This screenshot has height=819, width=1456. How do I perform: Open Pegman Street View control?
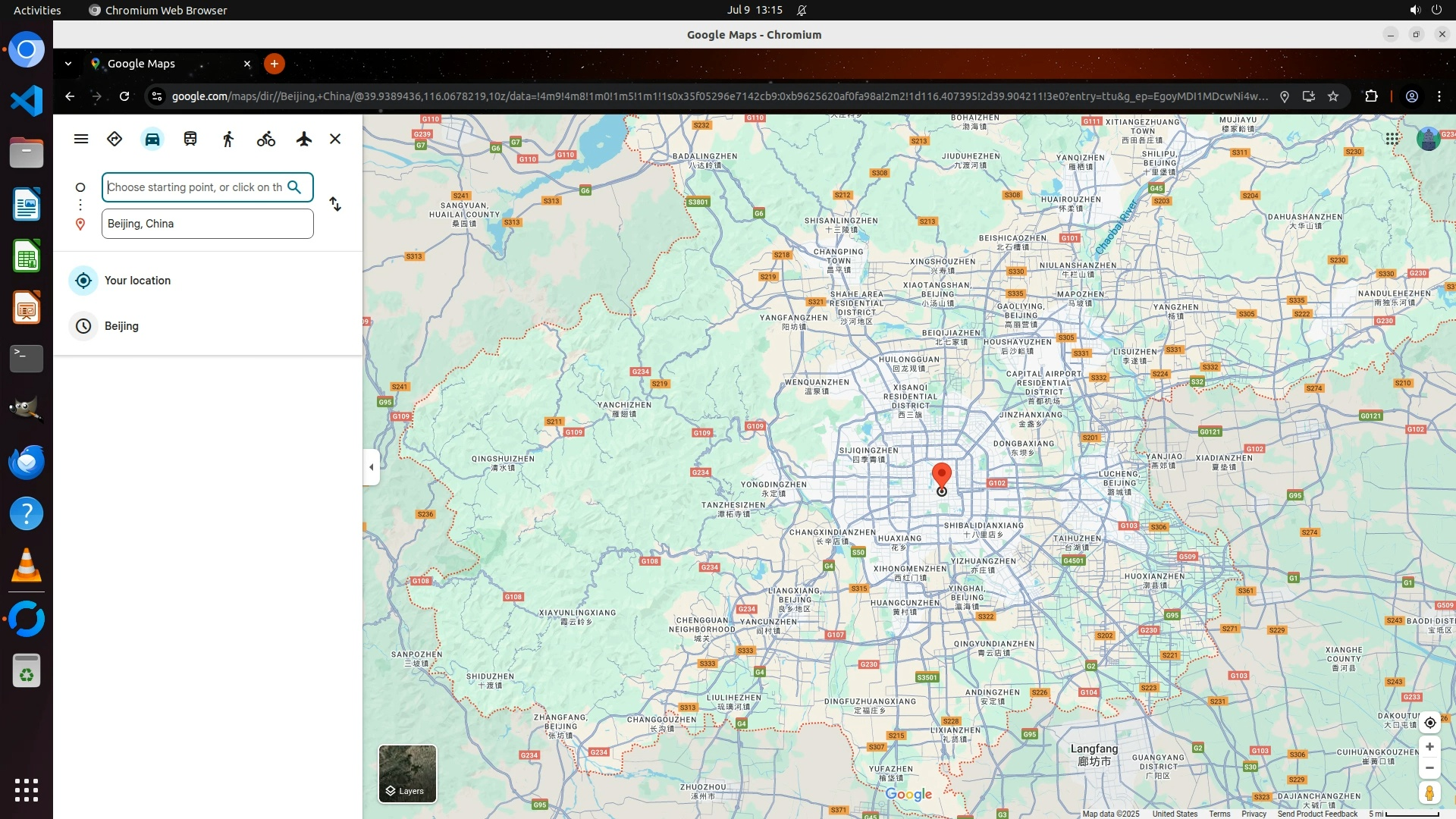(1429, 793)
